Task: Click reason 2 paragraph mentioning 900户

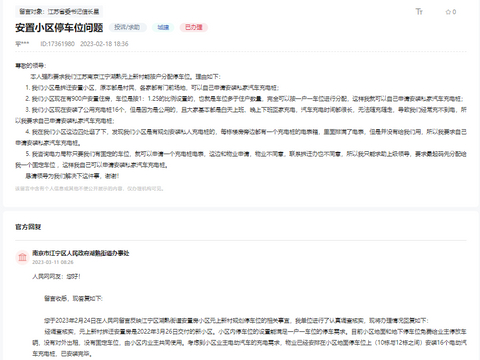Action: click(244, 99)
